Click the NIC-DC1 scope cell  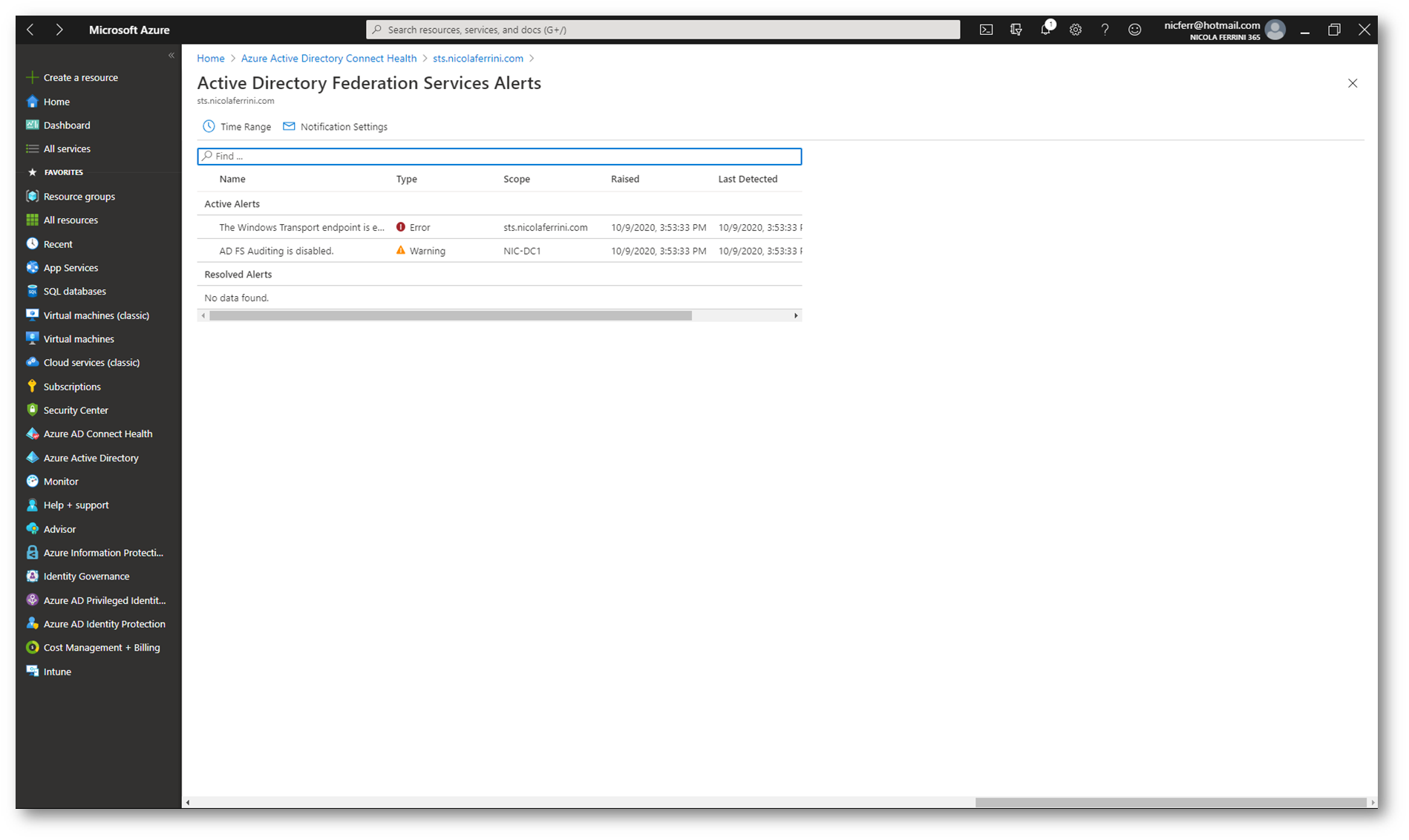tap(522, 251)
